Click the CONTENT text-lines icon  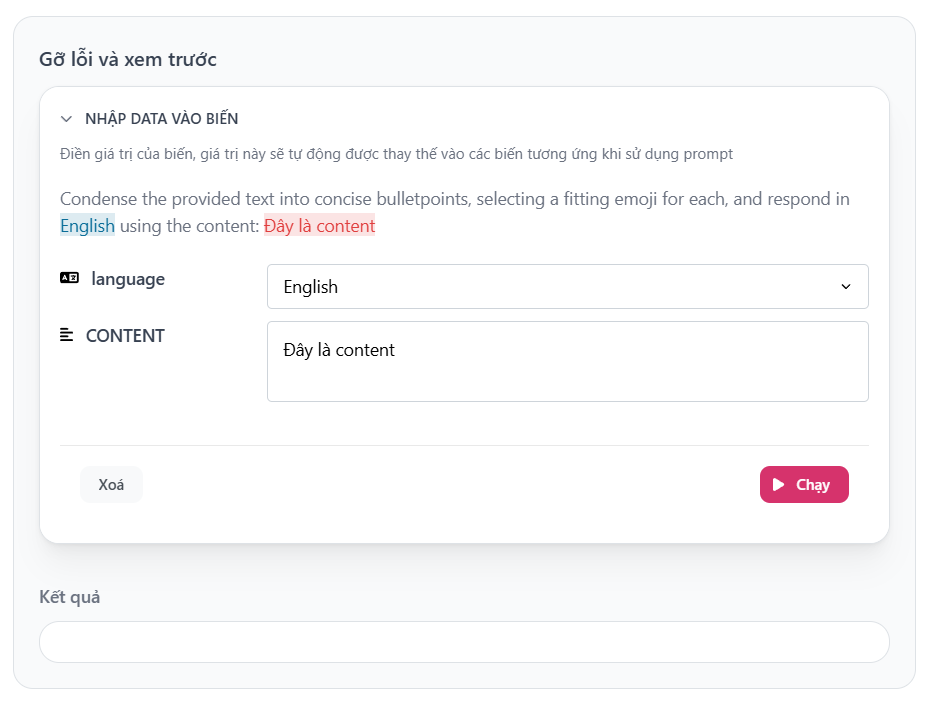click(67, 335)
